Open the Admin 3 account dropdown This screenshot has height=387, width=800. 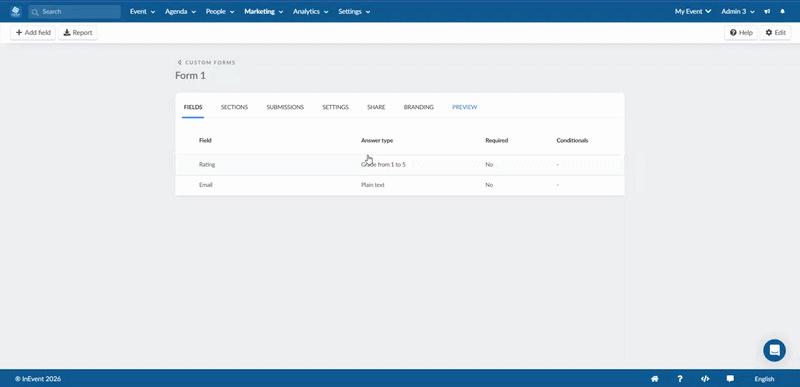(736, 11)
